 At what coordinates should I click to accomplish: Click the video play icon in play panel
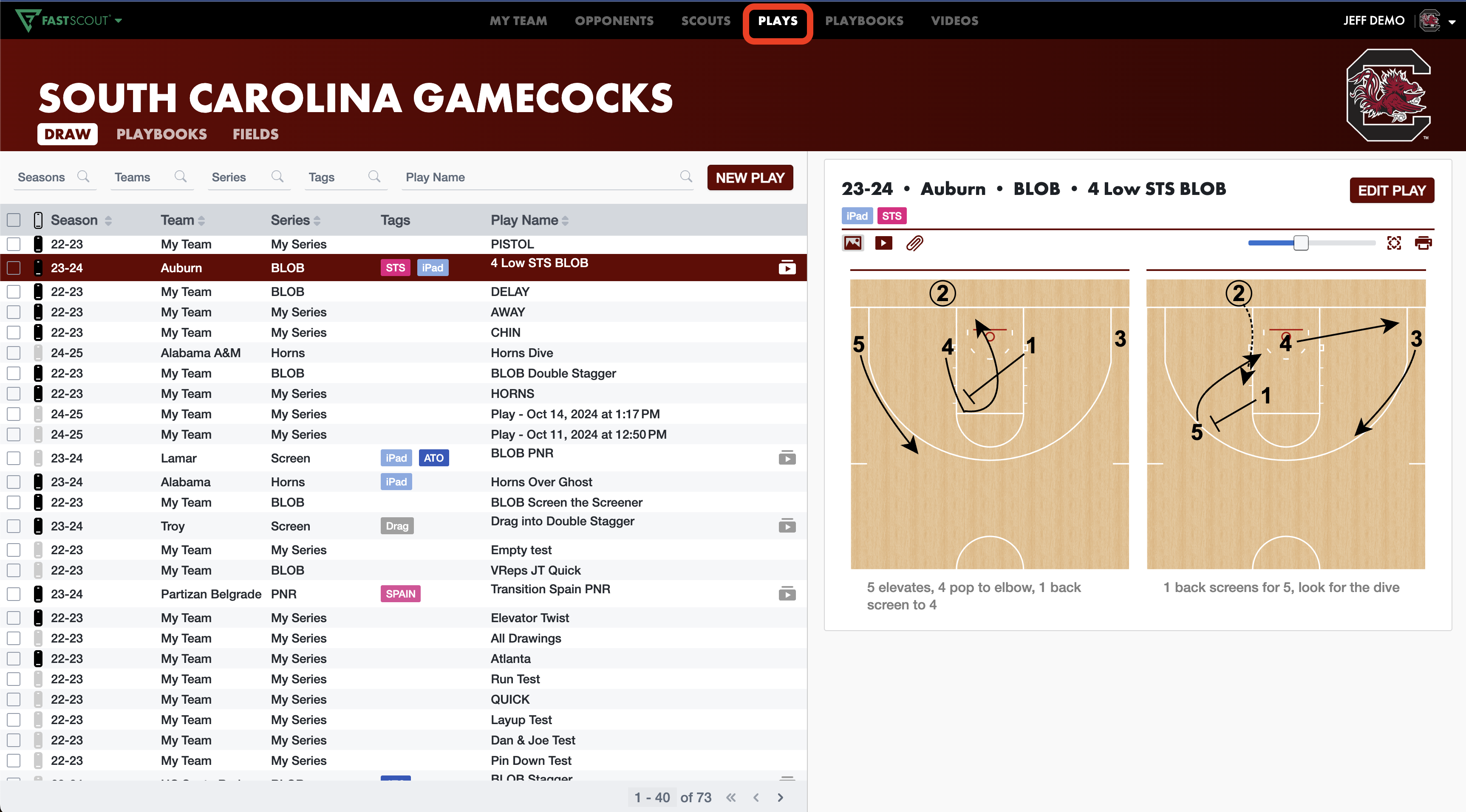point(883,243)
